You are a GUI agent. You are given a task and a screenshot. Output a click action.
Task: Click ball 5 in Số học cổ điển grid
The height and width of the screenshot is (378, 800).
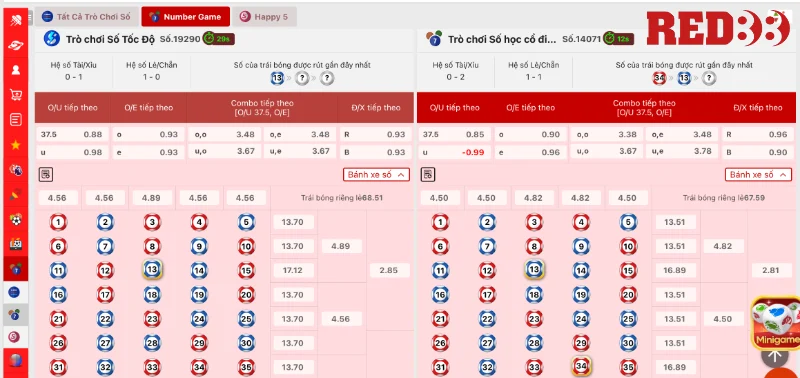tap(628, 222)
